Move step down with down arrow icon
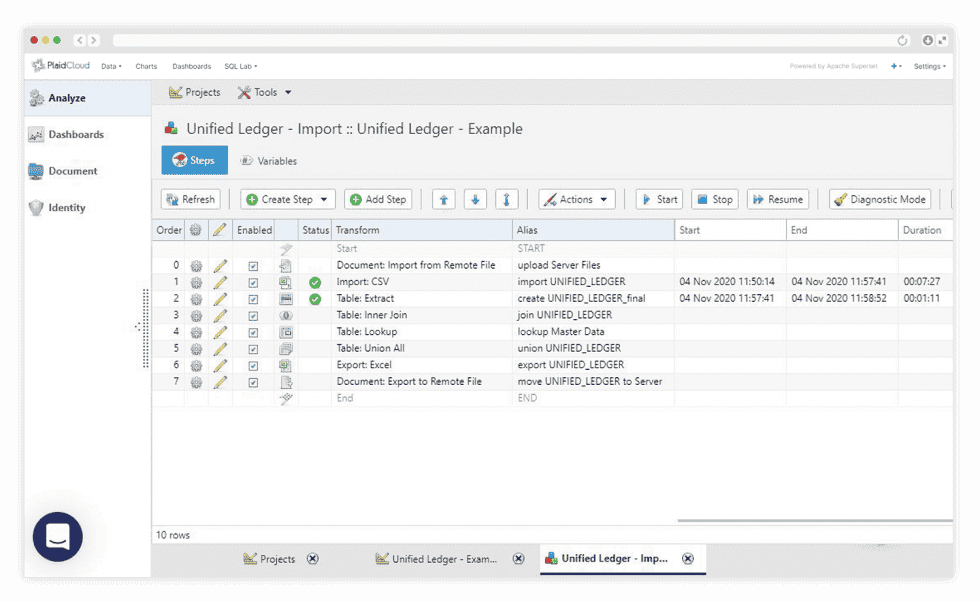This screenshot has height=602, width=980. click(475, 199)
